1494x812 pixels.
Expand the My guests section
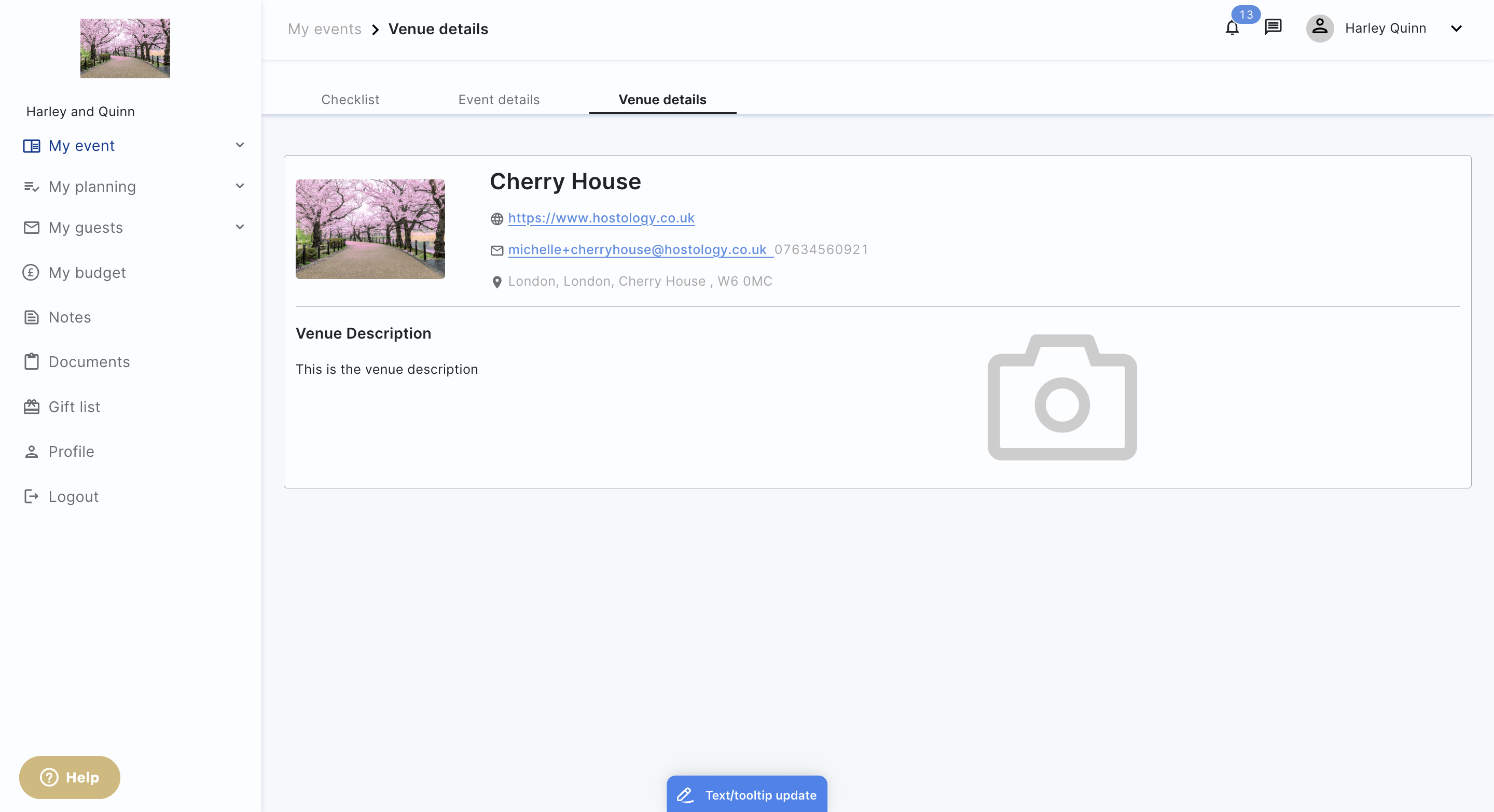pos(240,227)
